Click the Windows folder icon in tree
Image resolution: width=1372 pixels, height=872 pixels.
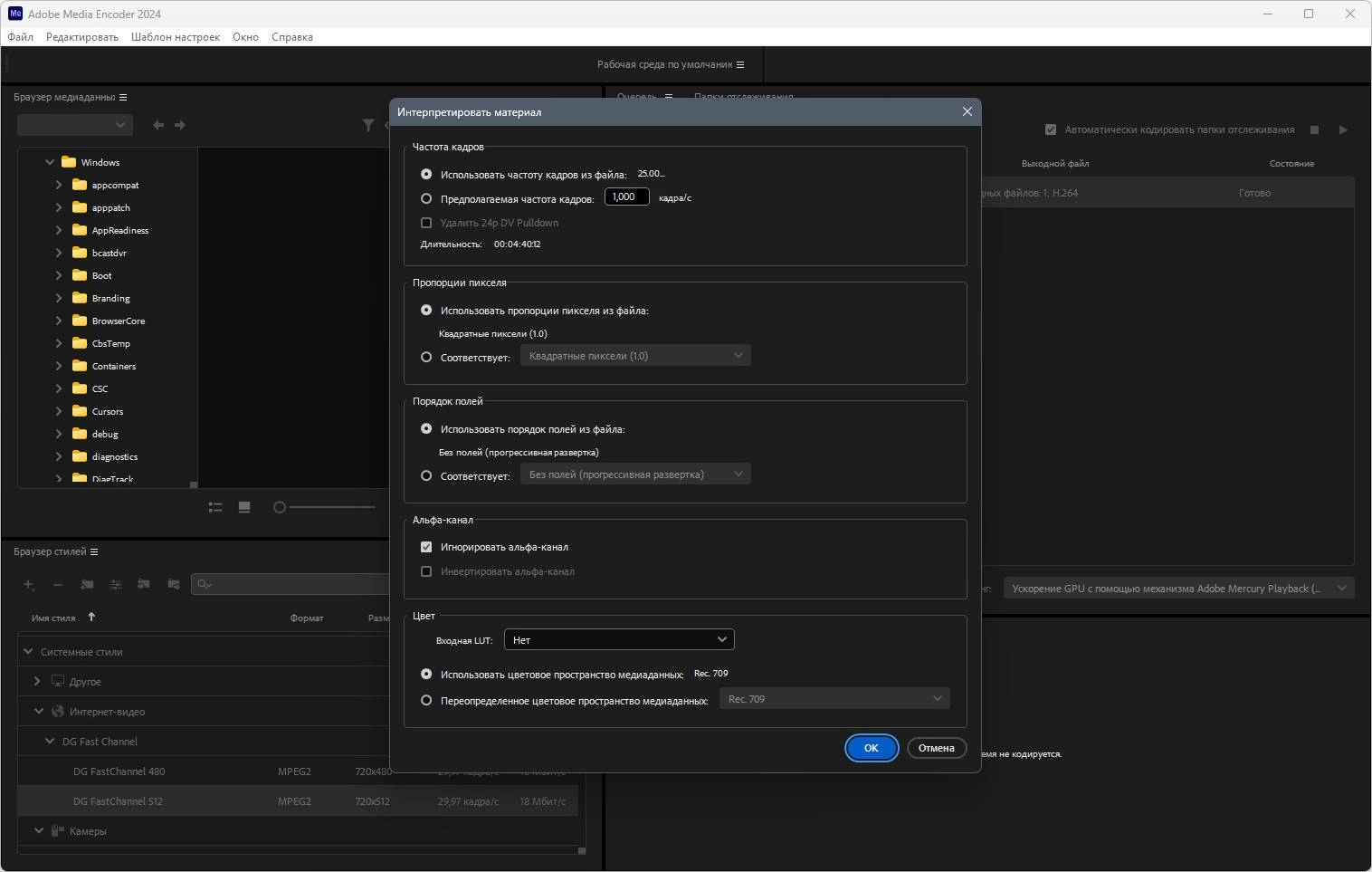pyautogui.click(x=69, y=162)
